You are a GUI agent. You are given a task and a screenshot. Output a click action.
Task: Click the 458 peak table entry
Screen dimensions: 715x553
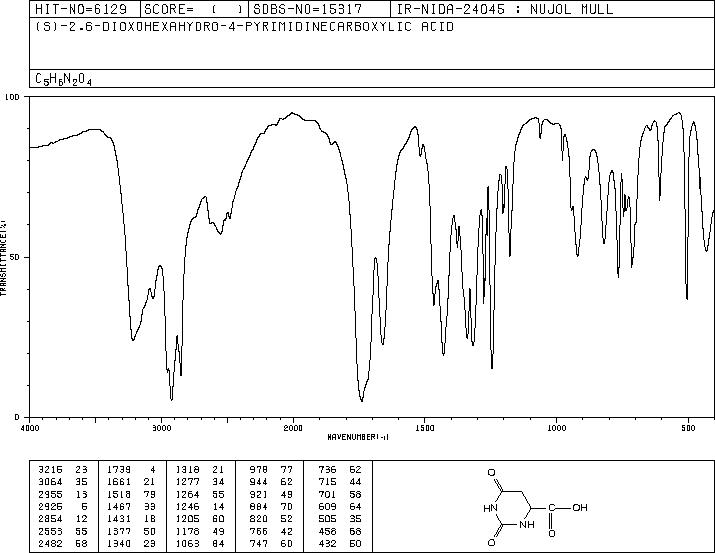327,531
